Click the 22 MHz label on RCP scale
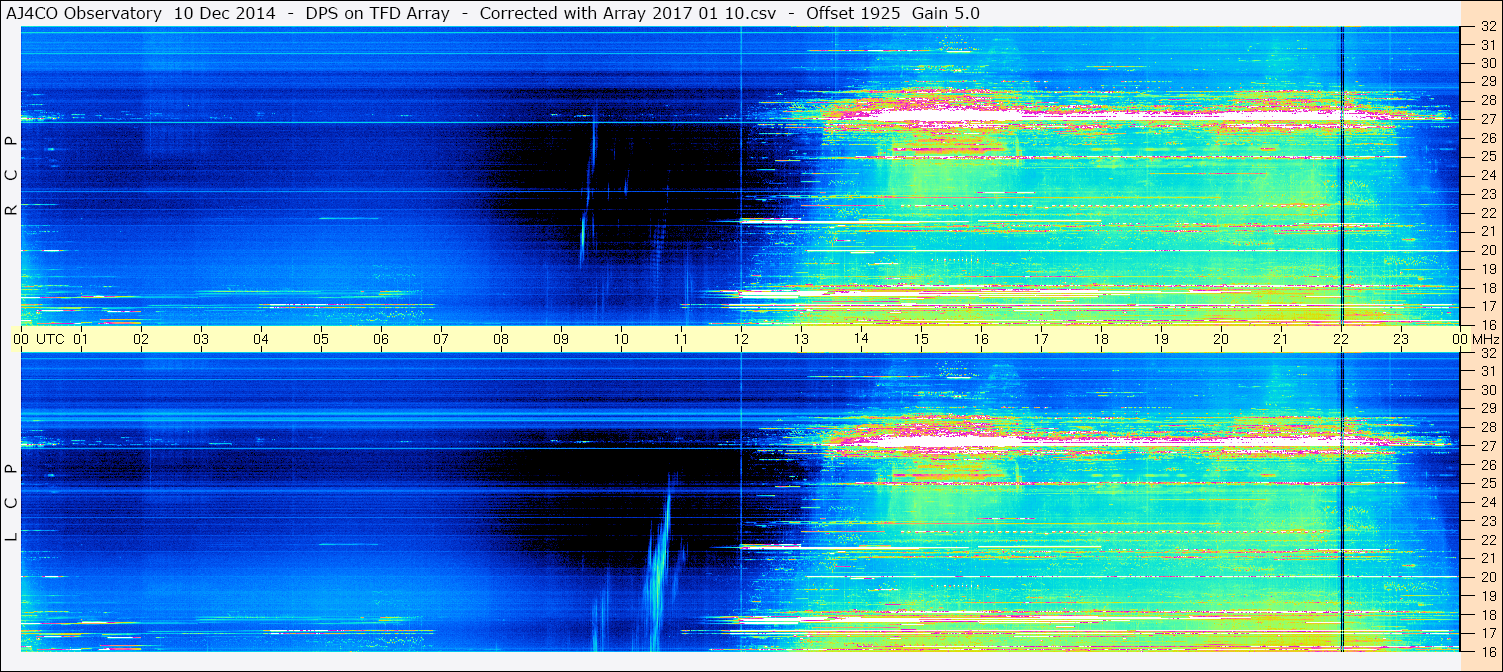The width and height of the screenshot is (1503, 672). pyautogui.click(x=1488, y=212)
